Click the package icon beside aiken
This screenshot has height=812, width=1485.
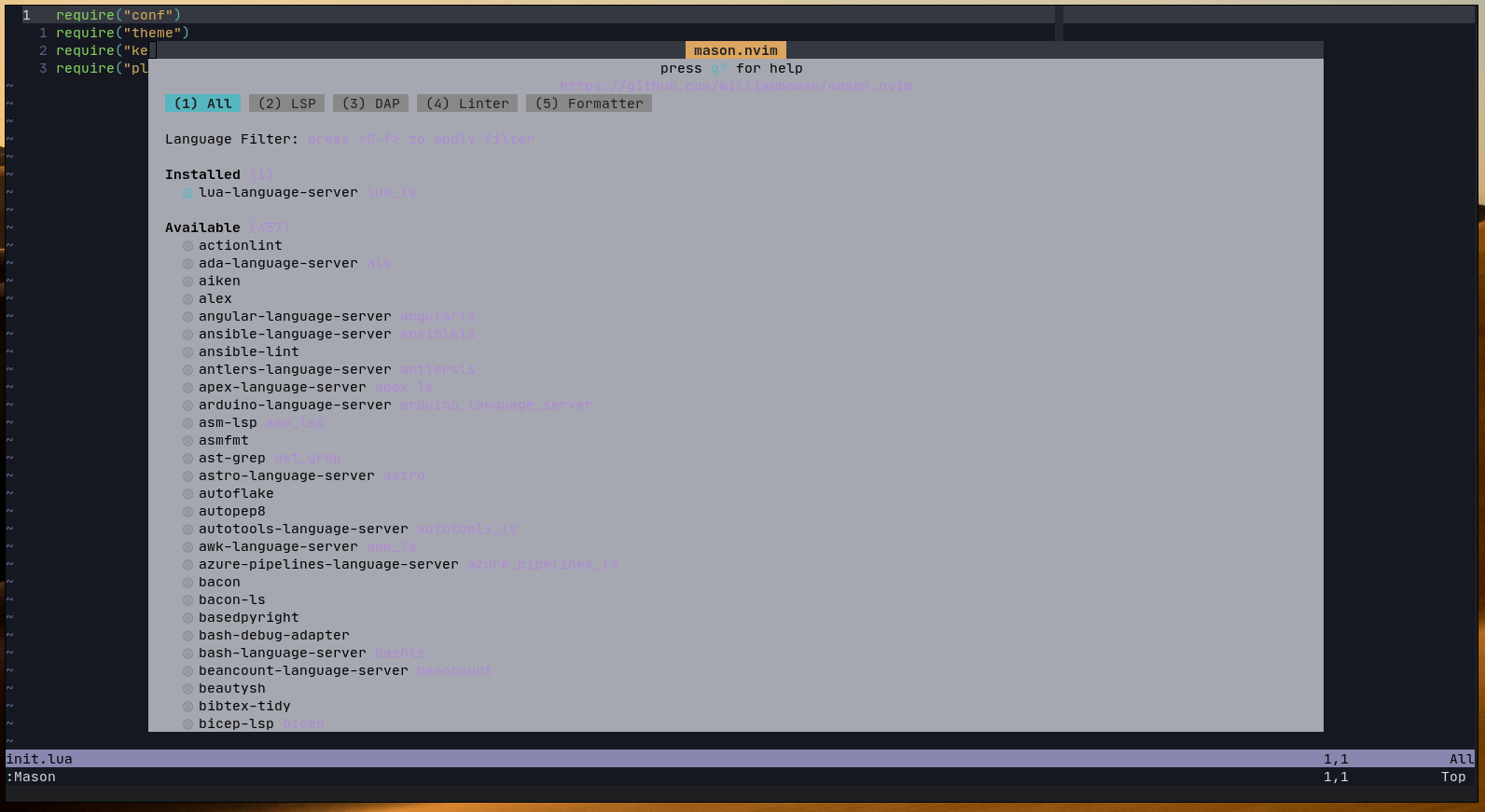pos(187,282)
